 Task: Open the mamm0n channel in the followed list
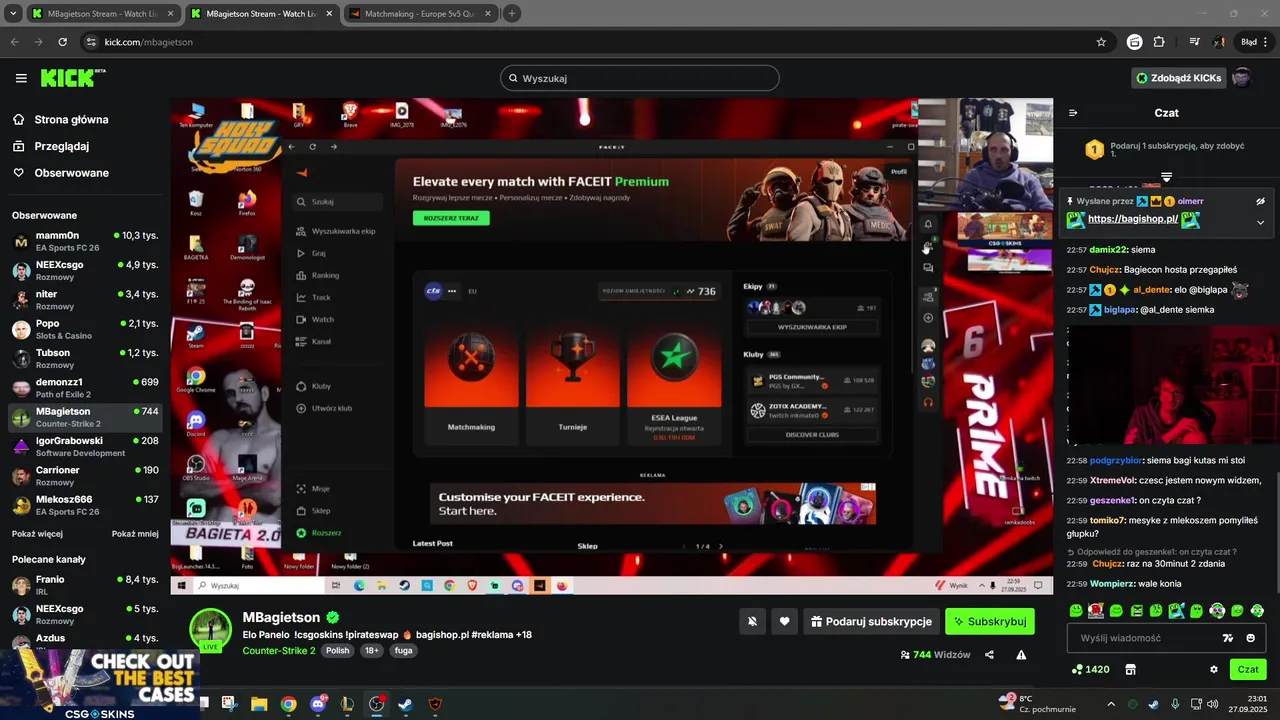click(x=85, y=241)
